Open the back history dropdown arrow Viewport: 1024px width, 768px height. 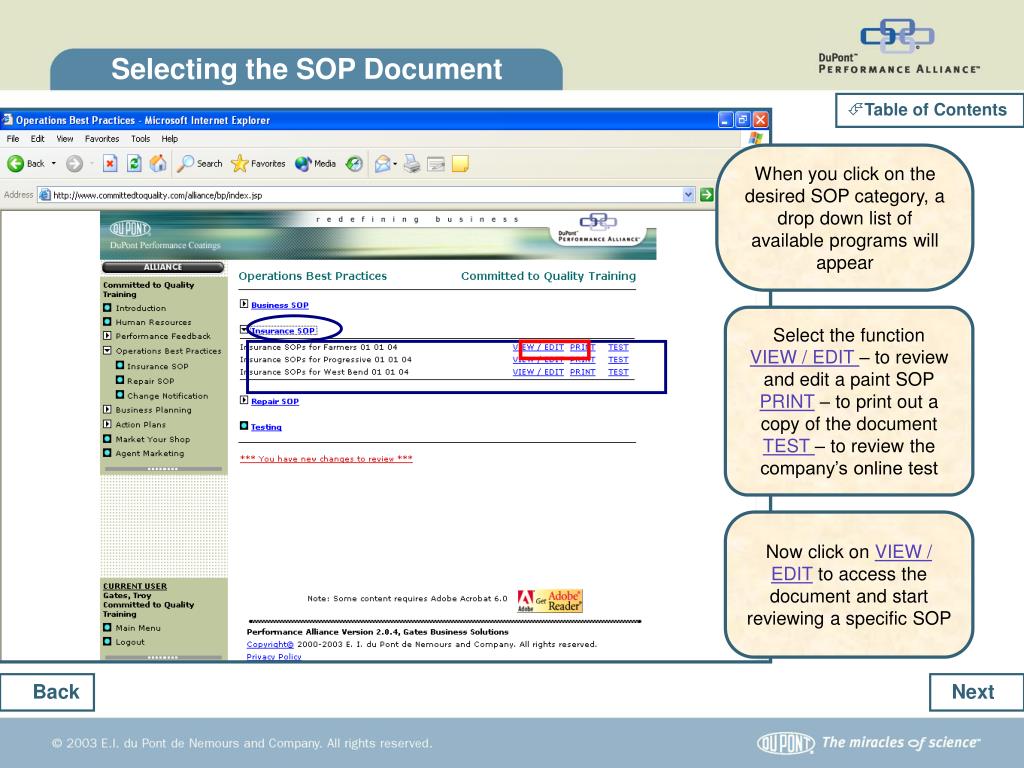coord(54,164)
